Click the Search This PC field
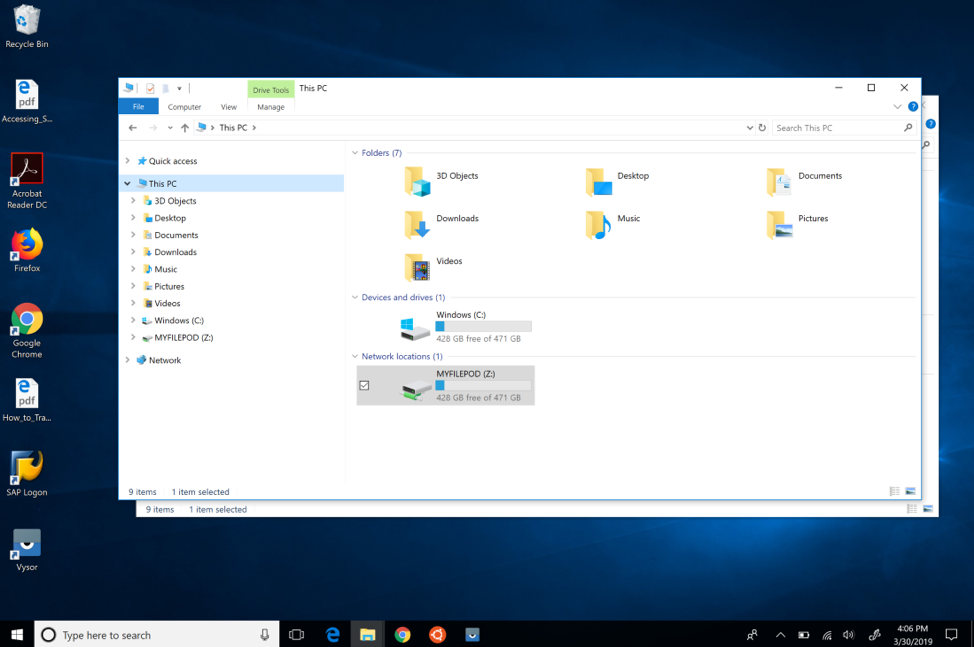The width and height of the screenshot is (974, 647). [836, 128]
